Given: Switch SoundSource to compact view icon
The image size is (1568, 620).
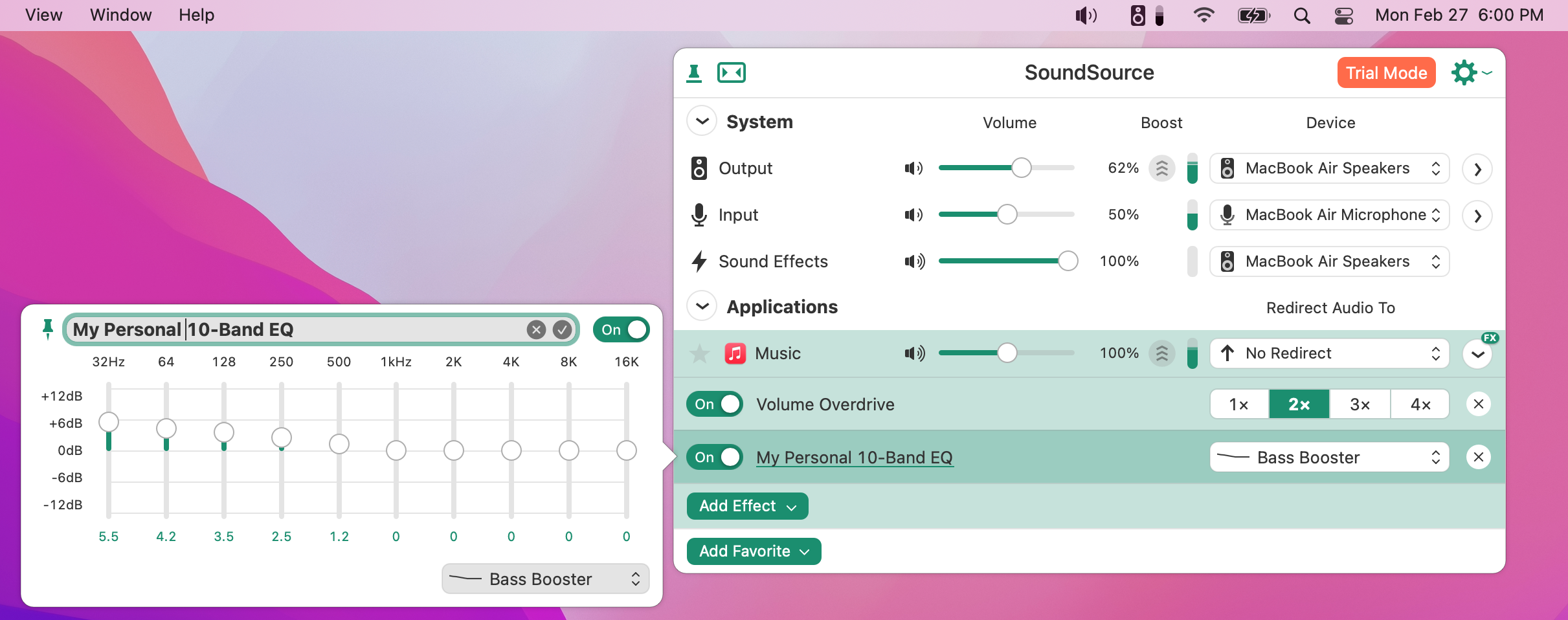Looking at the screenshot, I should (x=732, y=72).
